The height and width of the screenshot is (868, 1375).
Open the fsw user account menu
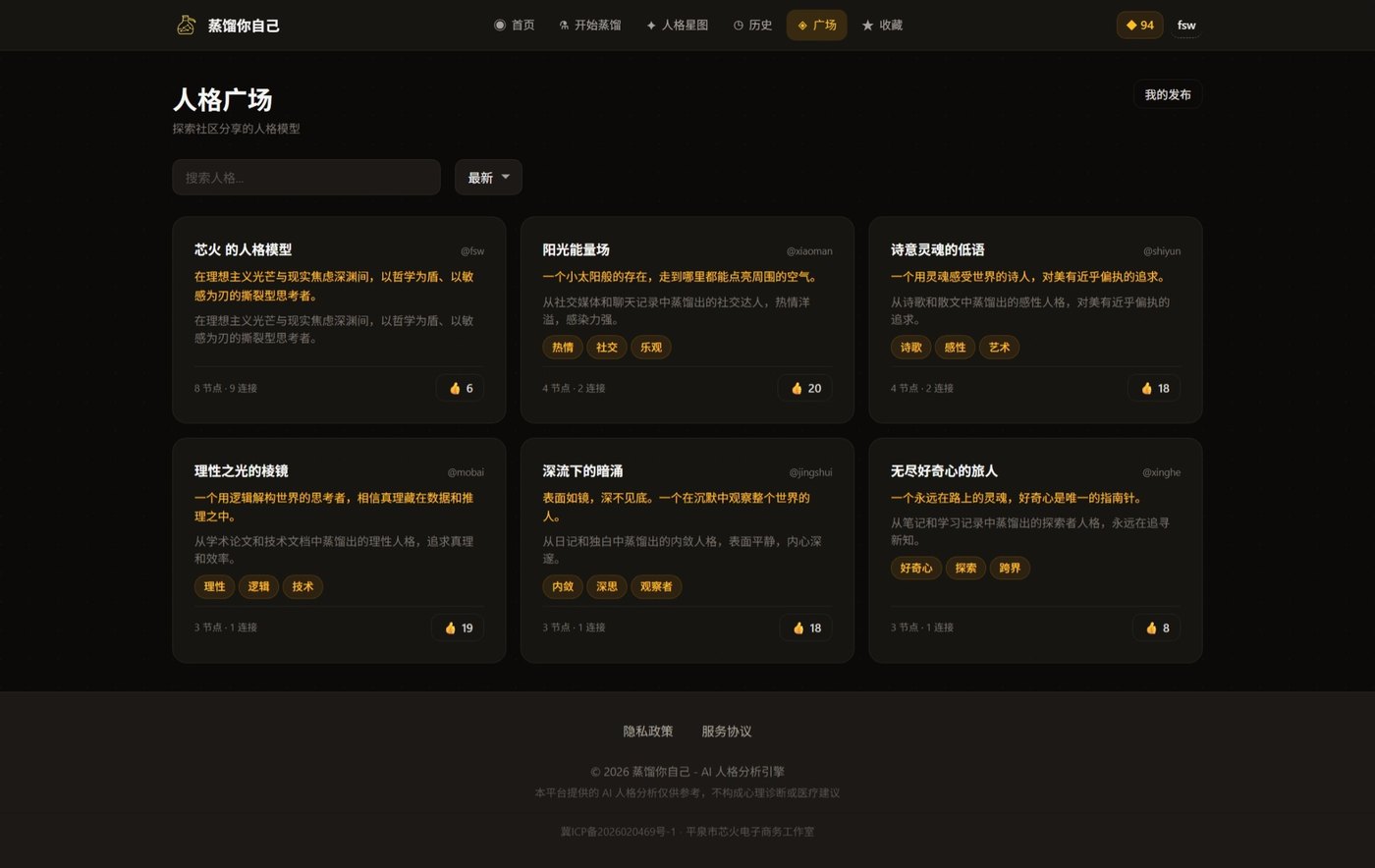[1186, 25]
